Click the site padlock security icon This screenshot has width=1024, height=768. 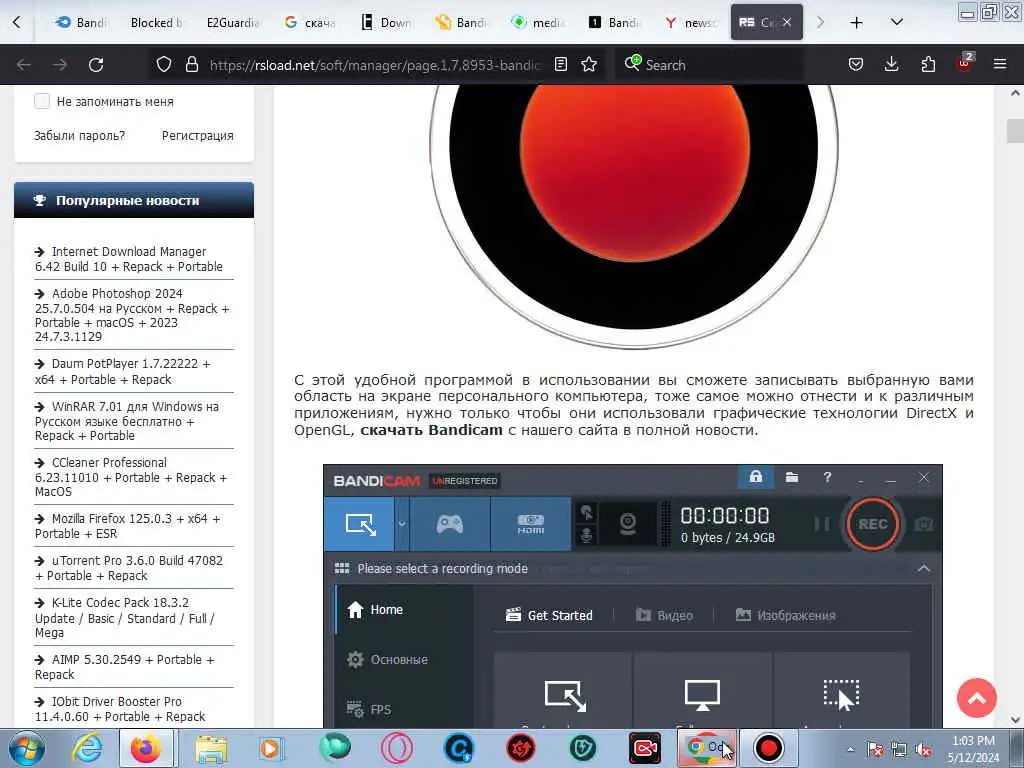(191, 65)
